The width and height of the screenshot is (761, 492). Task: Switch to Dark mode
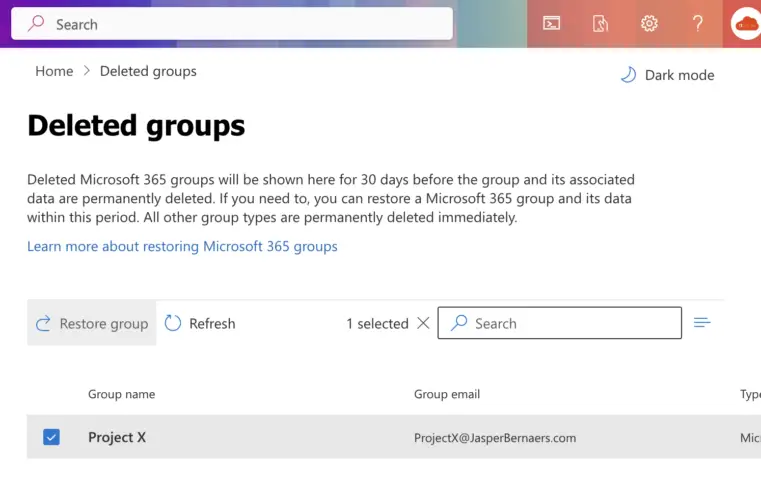click(x=667, y=75)
